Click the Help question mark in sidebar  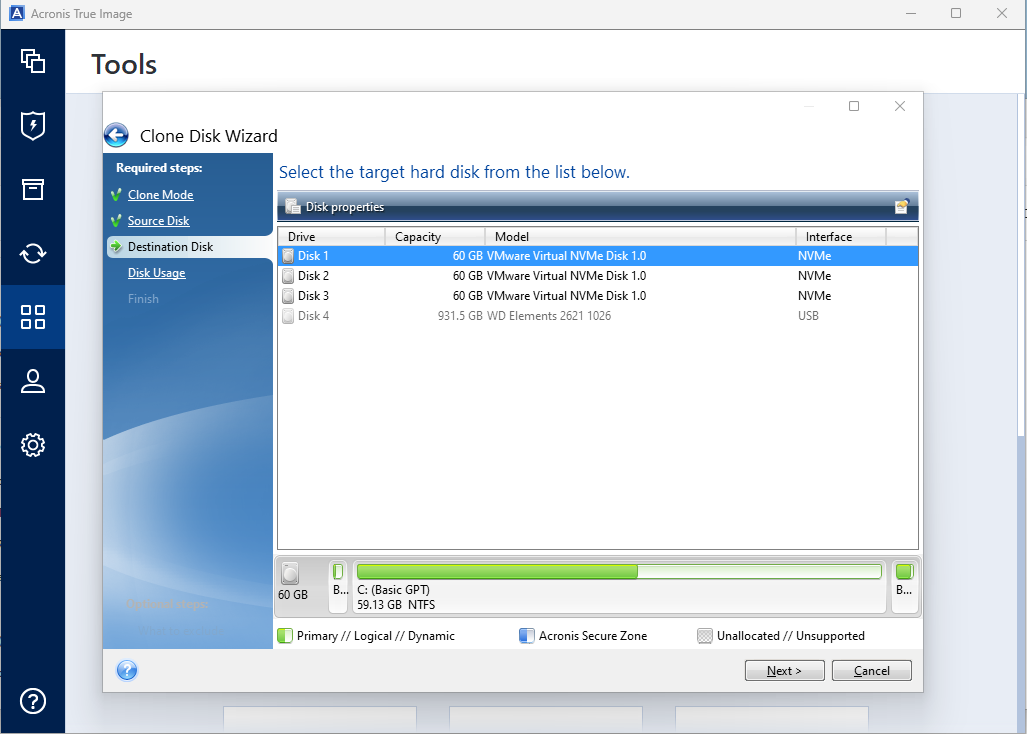tap(33, 700)
